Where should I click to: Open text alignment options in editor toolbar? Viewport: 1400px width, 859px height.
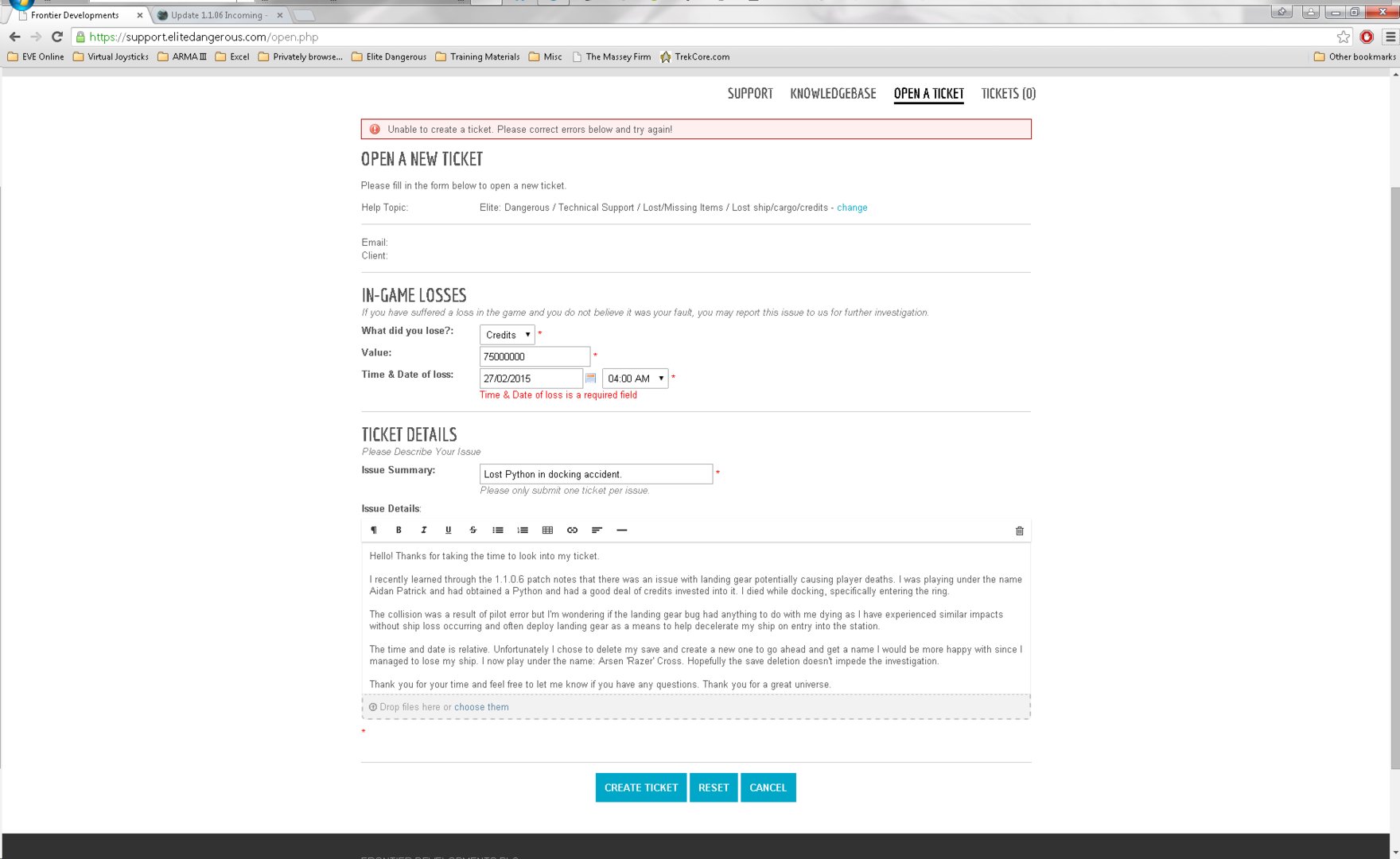[x=597, y=531]
